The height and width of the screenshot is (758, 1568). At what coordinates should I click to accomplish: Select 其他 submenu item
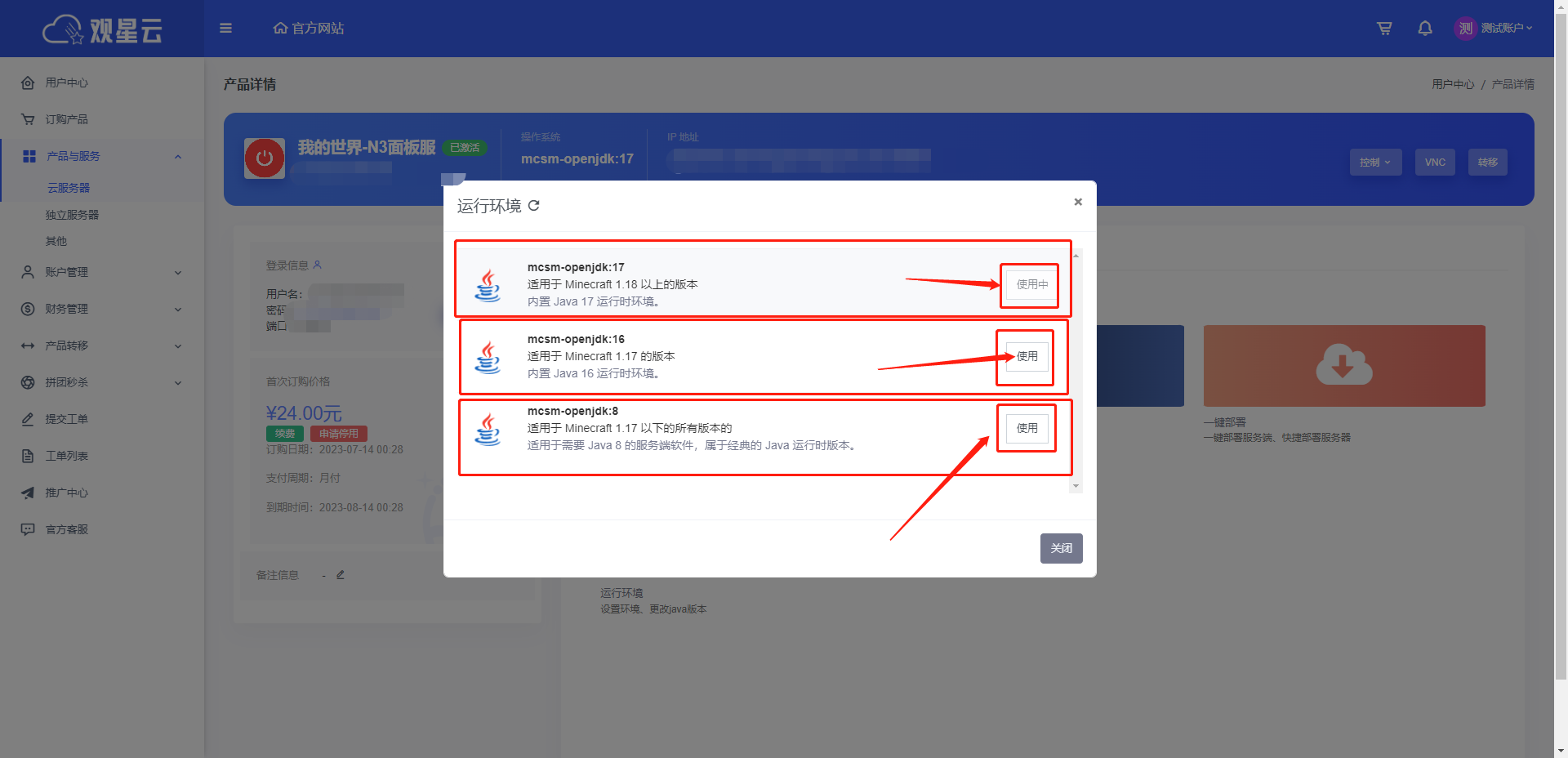tap(56, 241)
